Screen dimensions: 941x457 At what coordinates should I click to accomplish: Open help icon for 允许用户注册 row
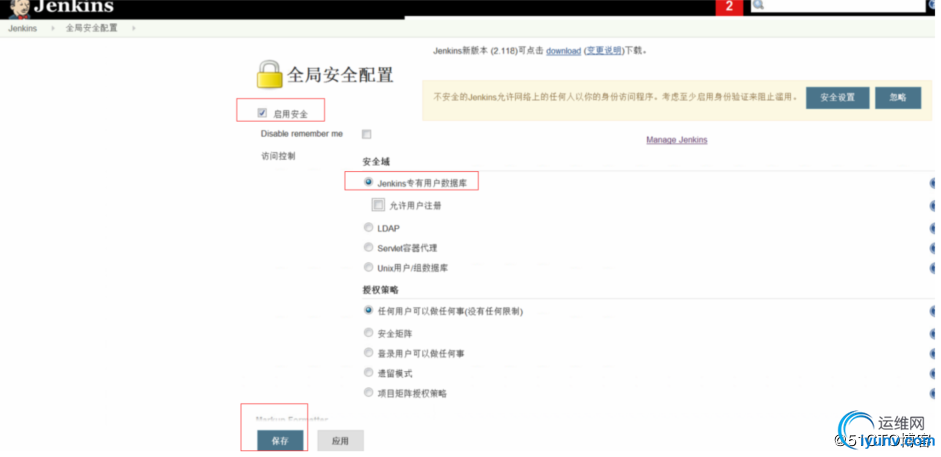[934, 206]
